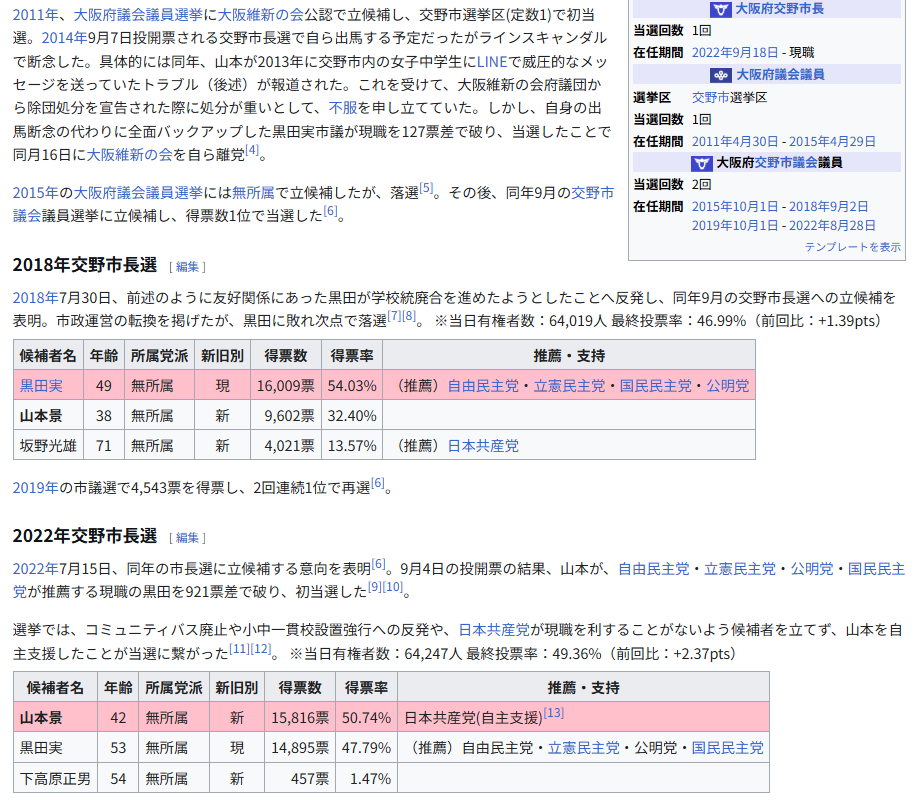
Task: Click the Osaka prefecture flag beside 大阪府議会議員
Action: [x=721, y=75]
